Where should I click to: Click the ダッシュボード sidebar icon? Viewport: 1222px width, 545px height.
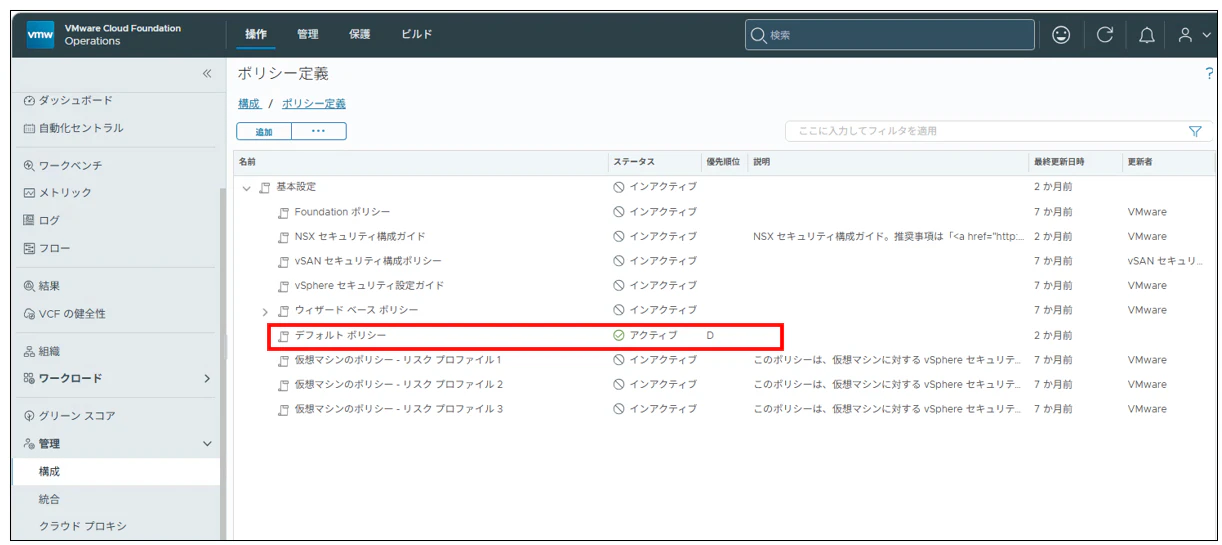point(29,100)
